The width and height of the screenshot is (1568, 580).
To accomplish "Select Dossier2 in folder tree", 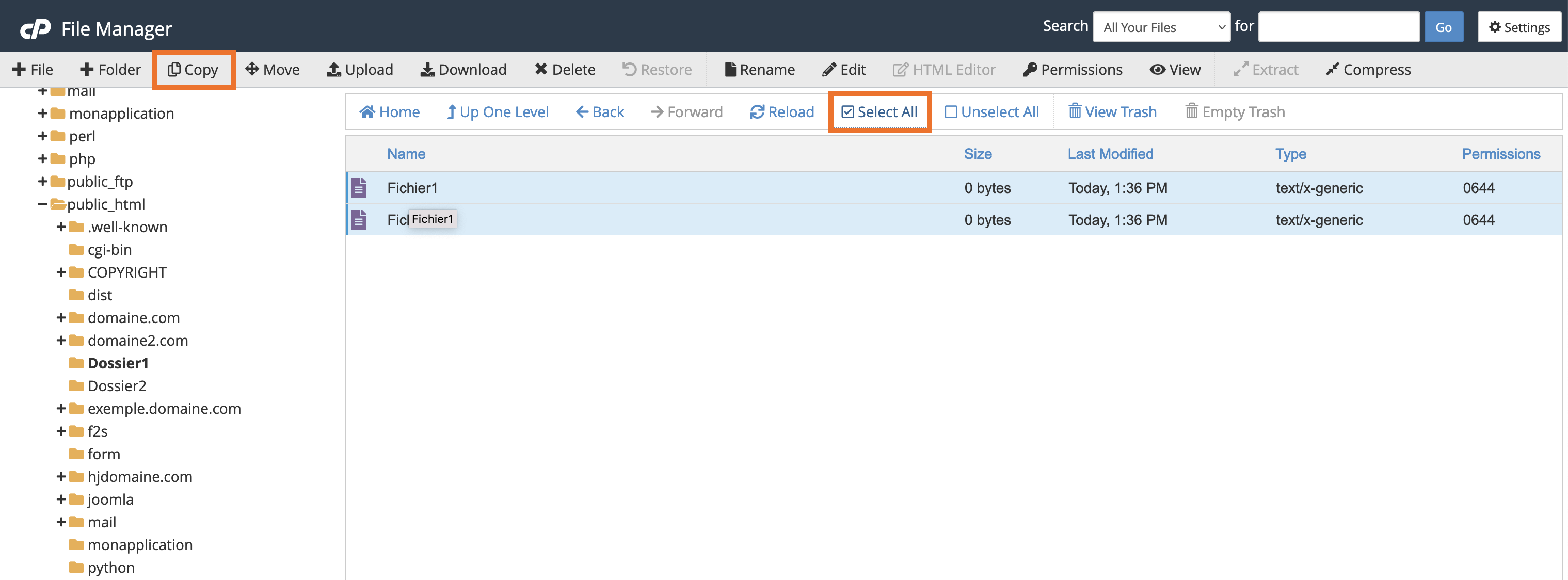I will tap(117, 386).
